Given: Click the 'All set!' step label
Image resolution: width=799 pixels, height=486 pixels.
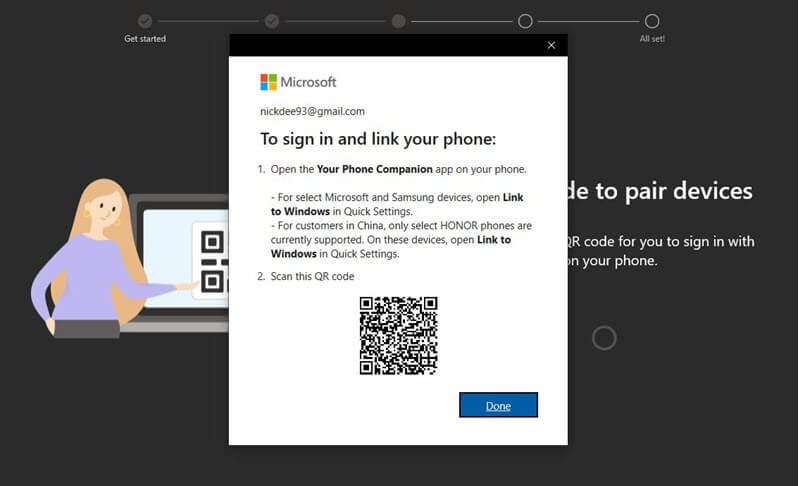Looking at the screenshot, I should (x=652, y=39).
